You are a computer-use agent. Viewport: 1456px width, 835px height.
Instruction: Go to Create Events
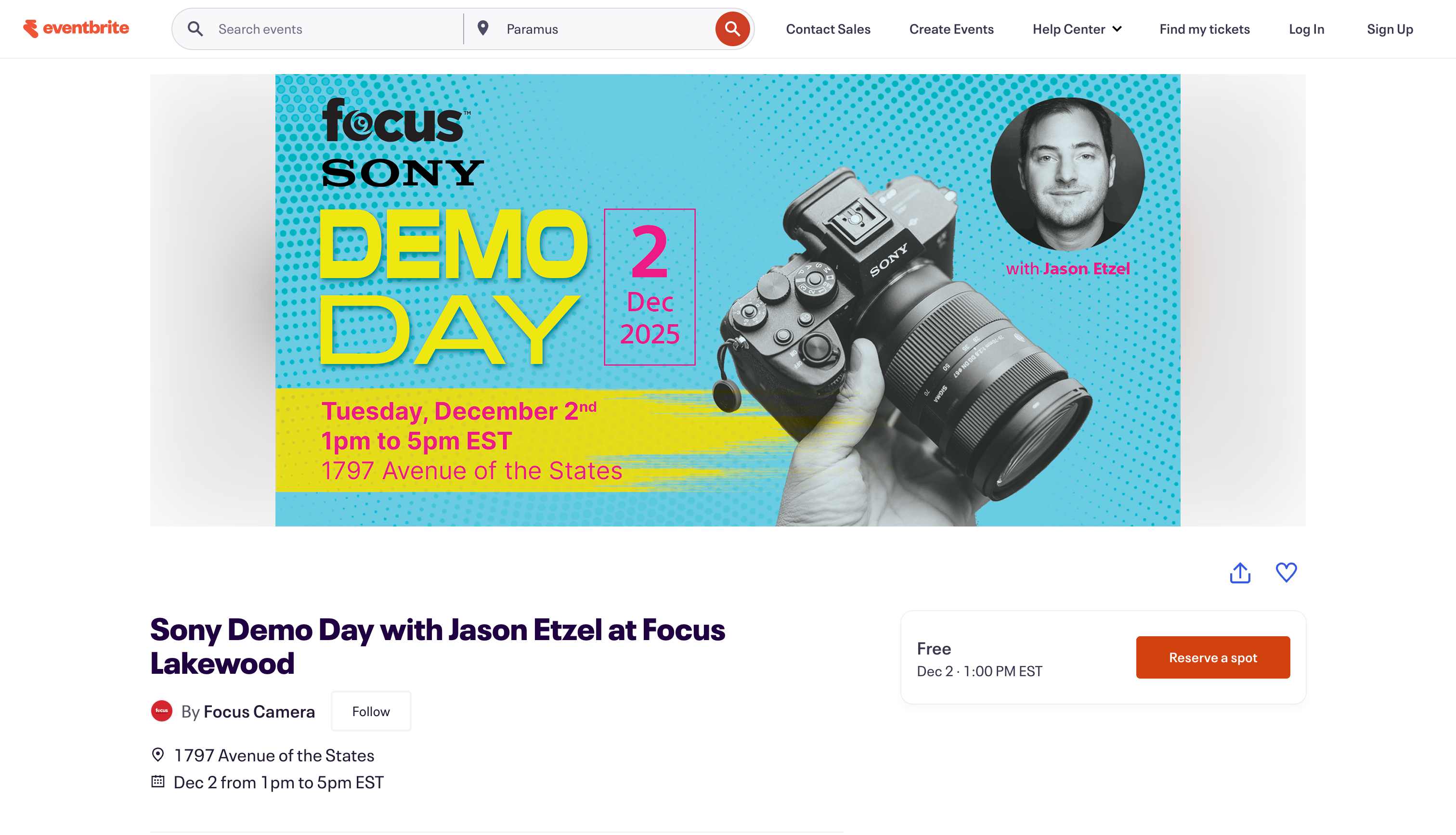[x=951, y=29]
